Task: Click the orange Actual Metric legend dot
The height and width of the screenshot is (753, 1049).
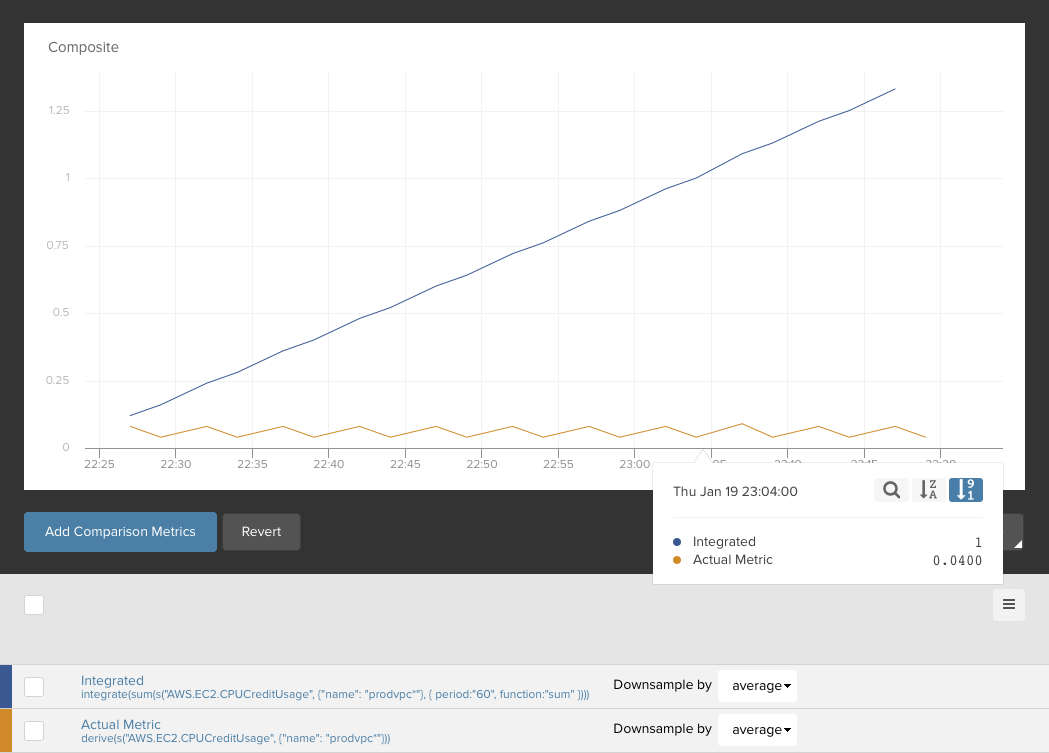Action: [x=677, y=560]
